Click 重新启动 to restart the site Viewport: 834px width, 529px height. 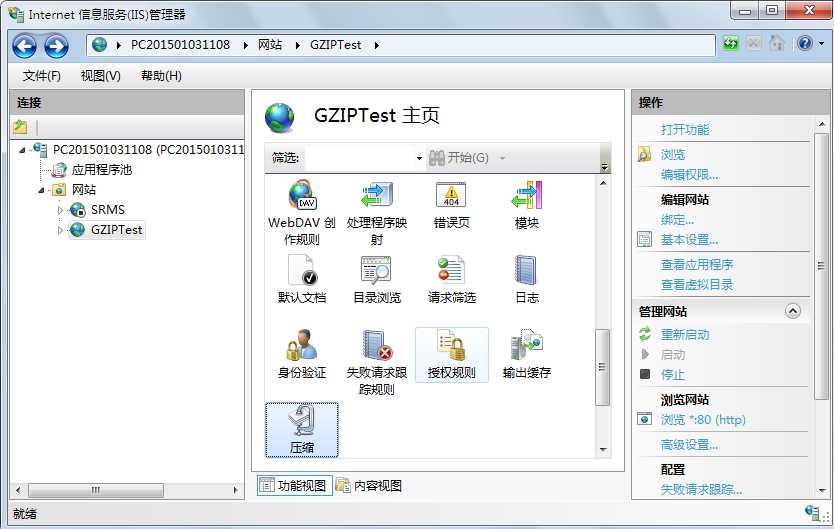(685, 334)
